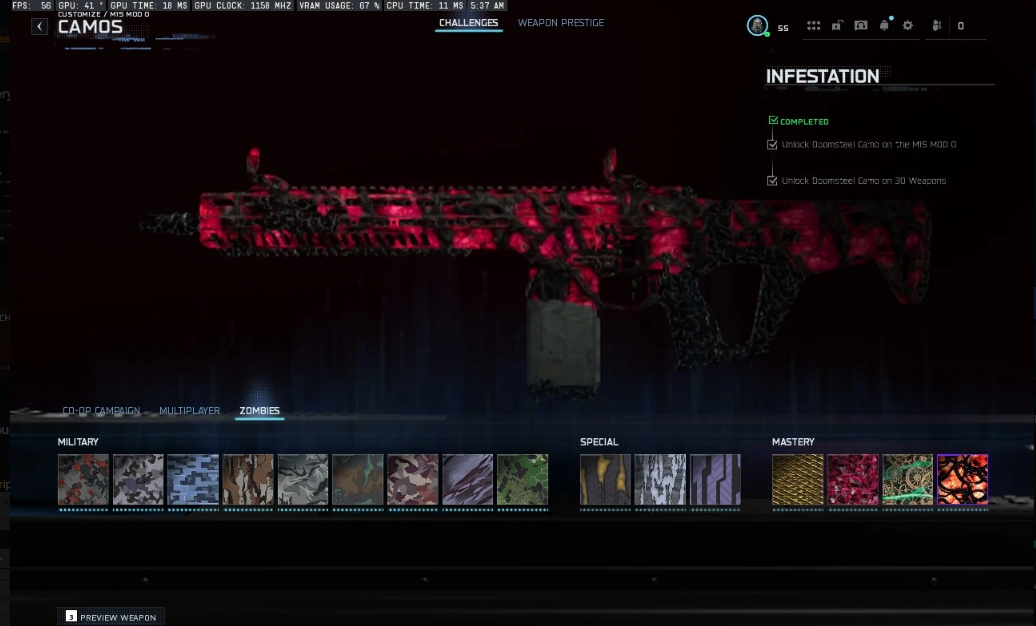
Task: Click the green Completed check mark
Action: pos(773,120)
